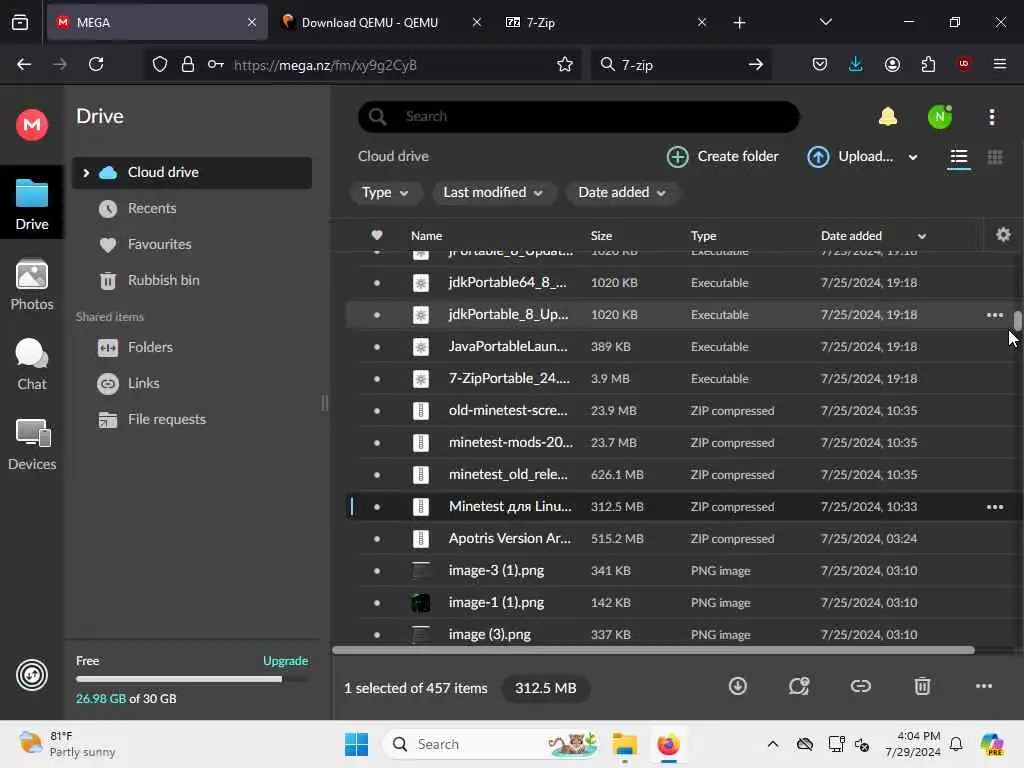Open the Devices section

pos(32,445)
